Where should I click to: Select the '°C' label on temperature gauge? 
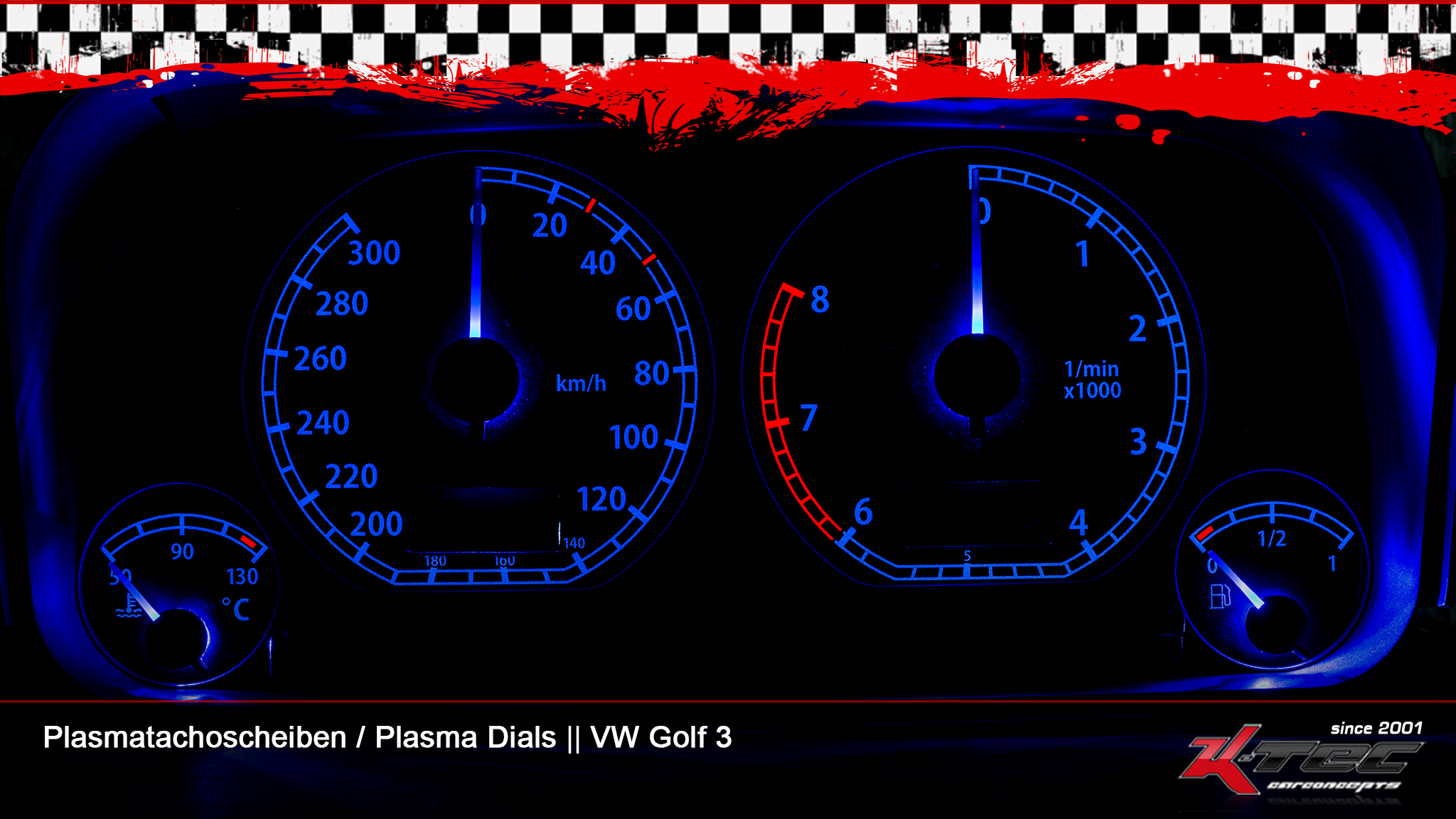click(x=236, y=609)
